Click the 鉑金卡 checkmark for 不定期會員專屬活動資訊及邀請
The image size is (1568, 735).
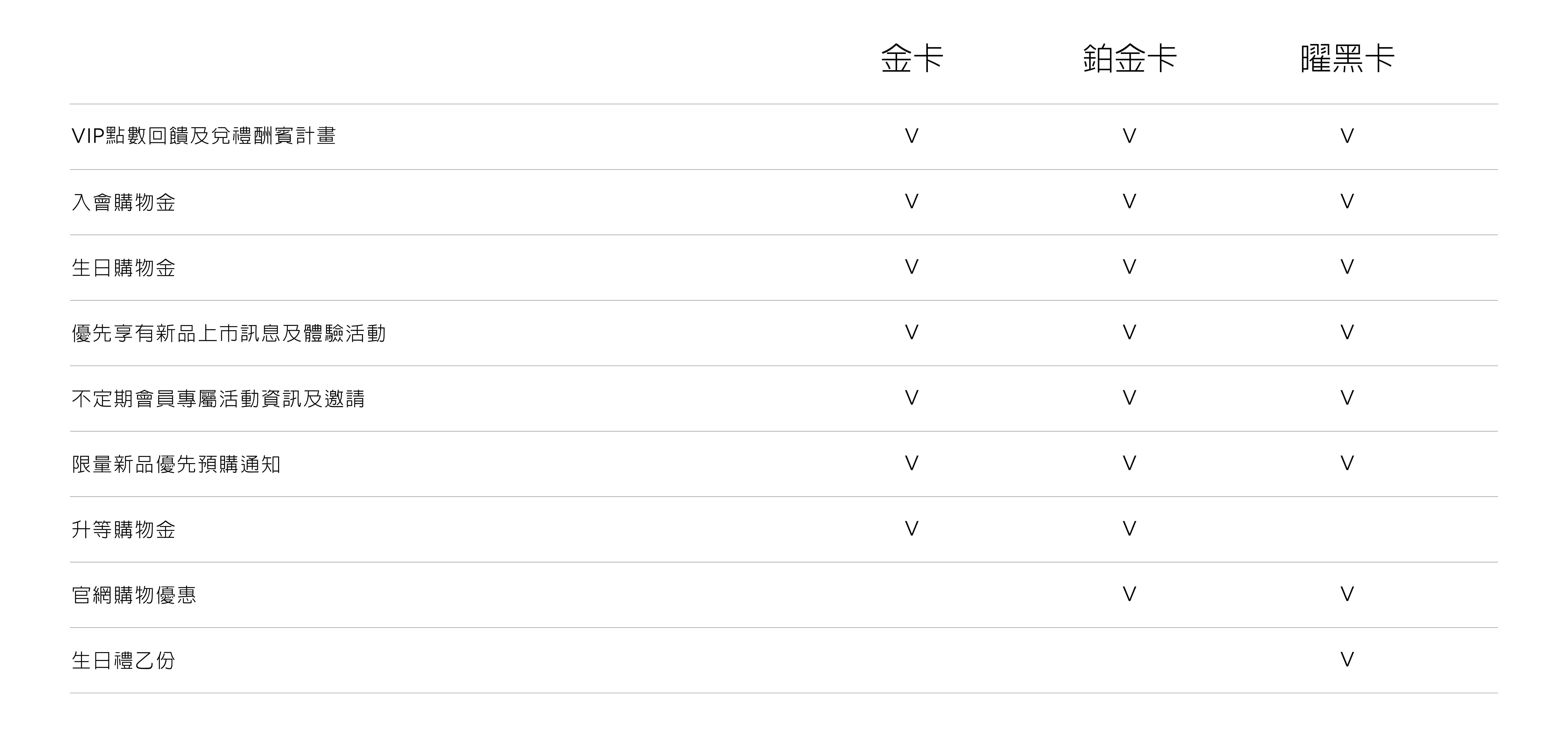pos(1129,398)
